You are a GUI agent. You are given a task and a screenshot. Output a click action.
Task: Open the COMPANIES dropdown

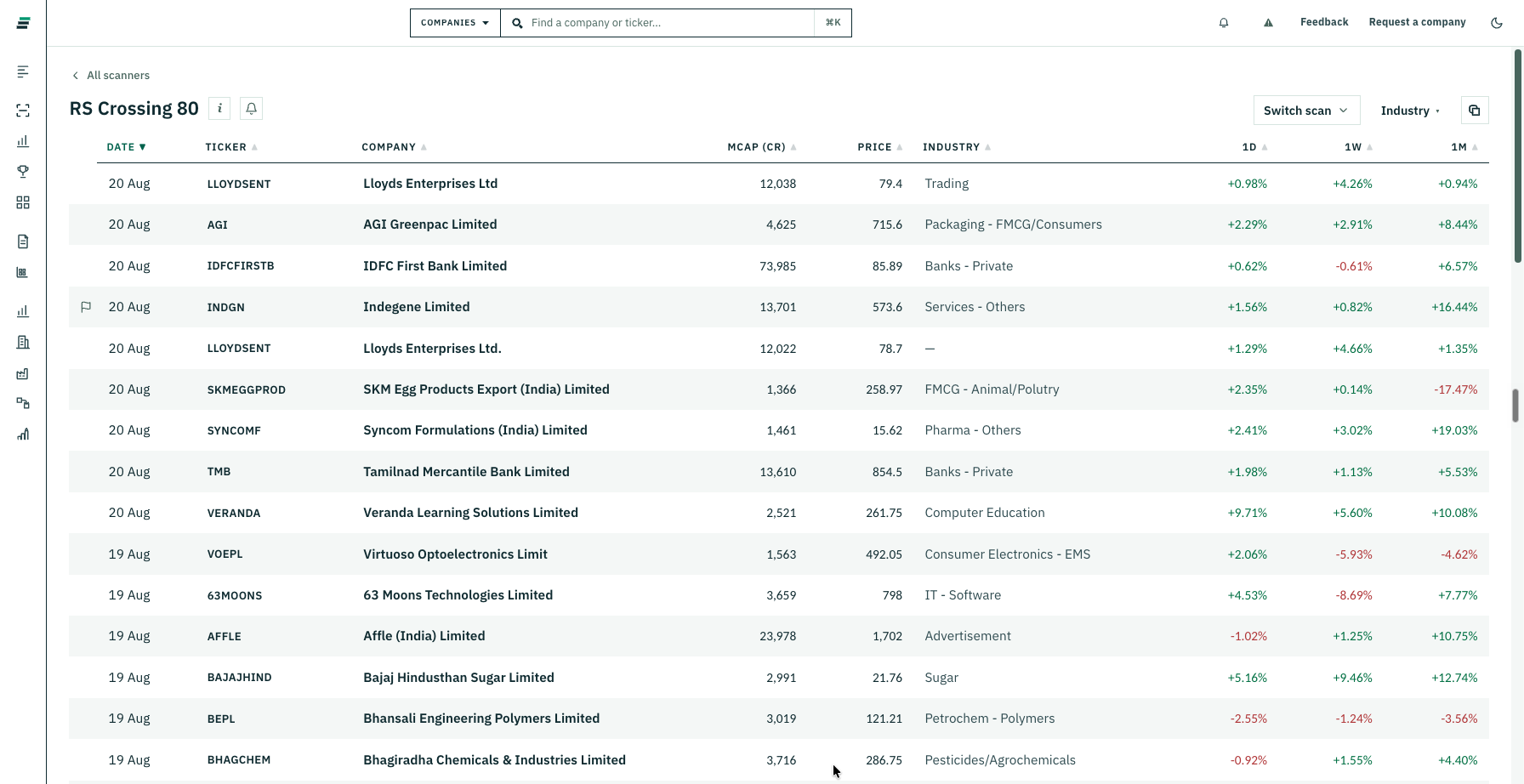coord(455,23)
